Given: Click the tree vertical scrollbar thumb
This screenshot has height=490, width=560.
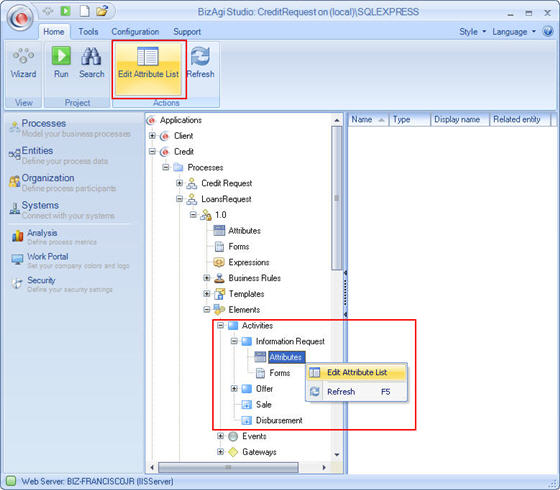Looking at the screenshot, I should pyautogui.click(x=336, y=198).
